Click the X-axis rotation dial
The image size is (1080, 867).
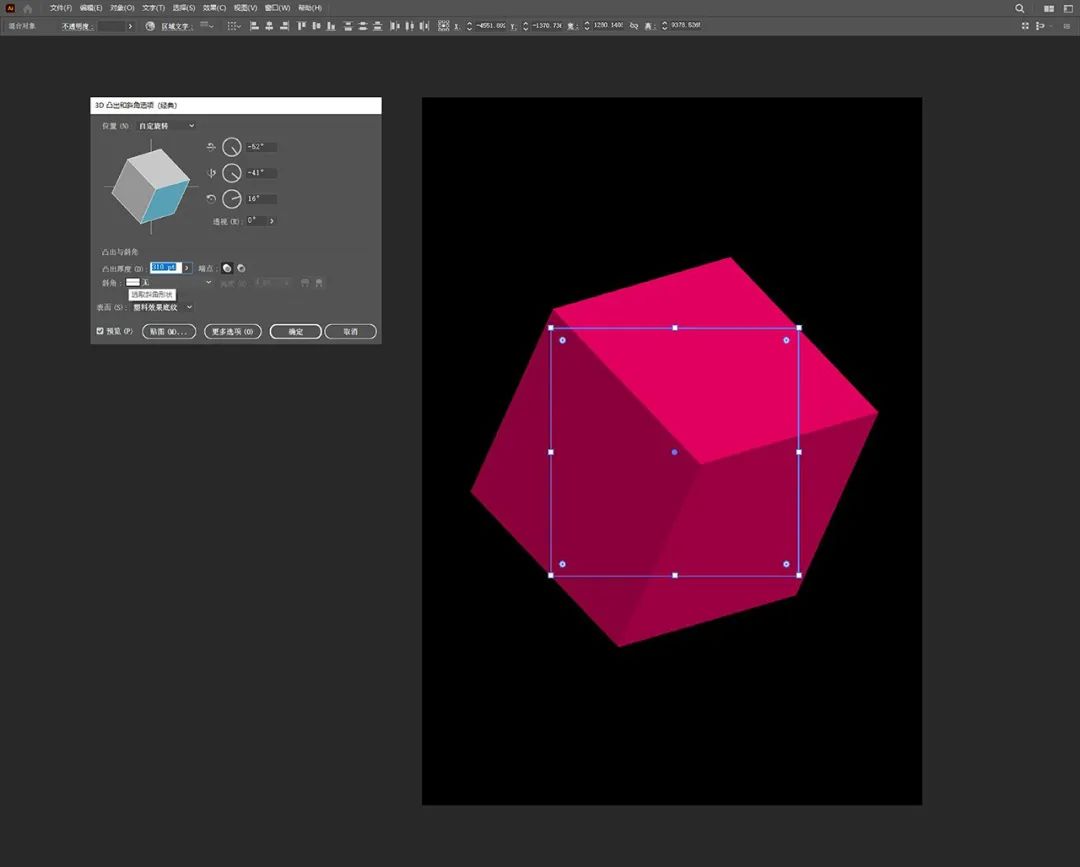coord(232,147)
